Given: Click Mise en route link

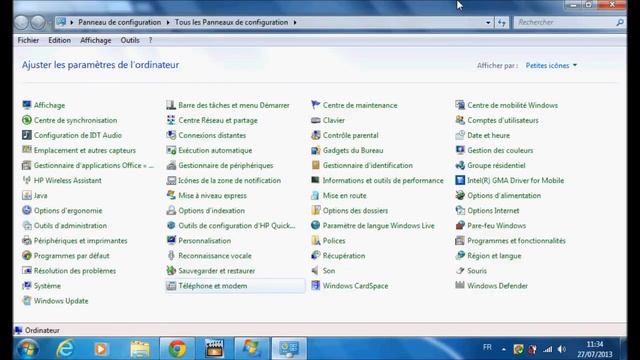Looking at the screenshot, I should [x=344, y=196].
